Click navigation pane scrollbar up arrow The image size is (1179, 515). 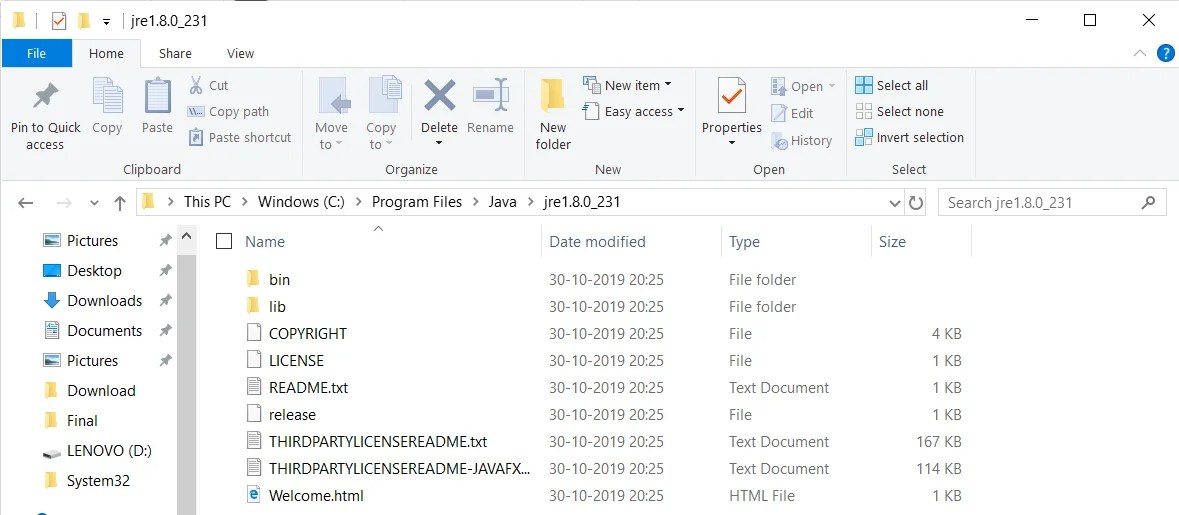tap(186, 238)
